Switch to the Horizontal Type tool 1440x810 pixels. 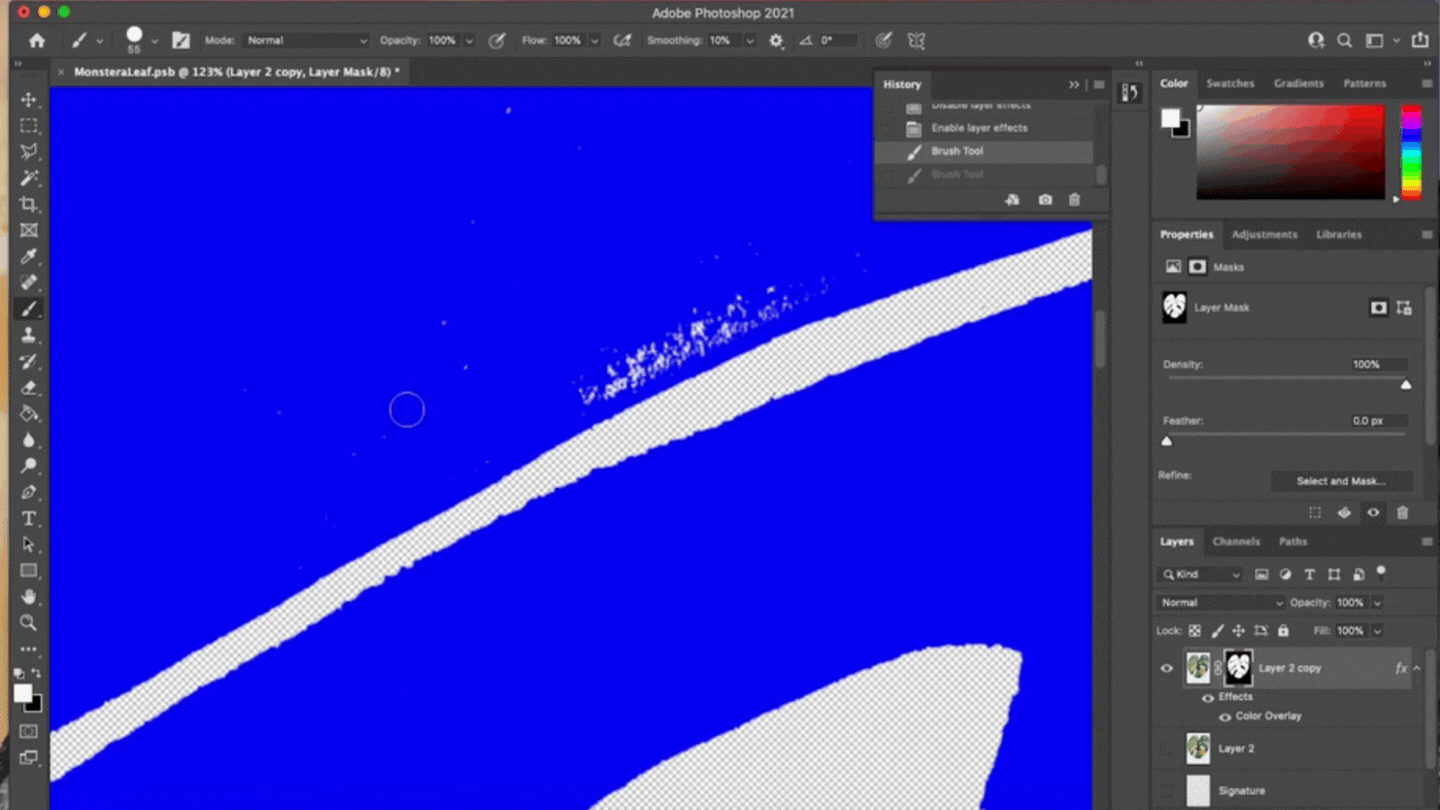pos(29,518)
